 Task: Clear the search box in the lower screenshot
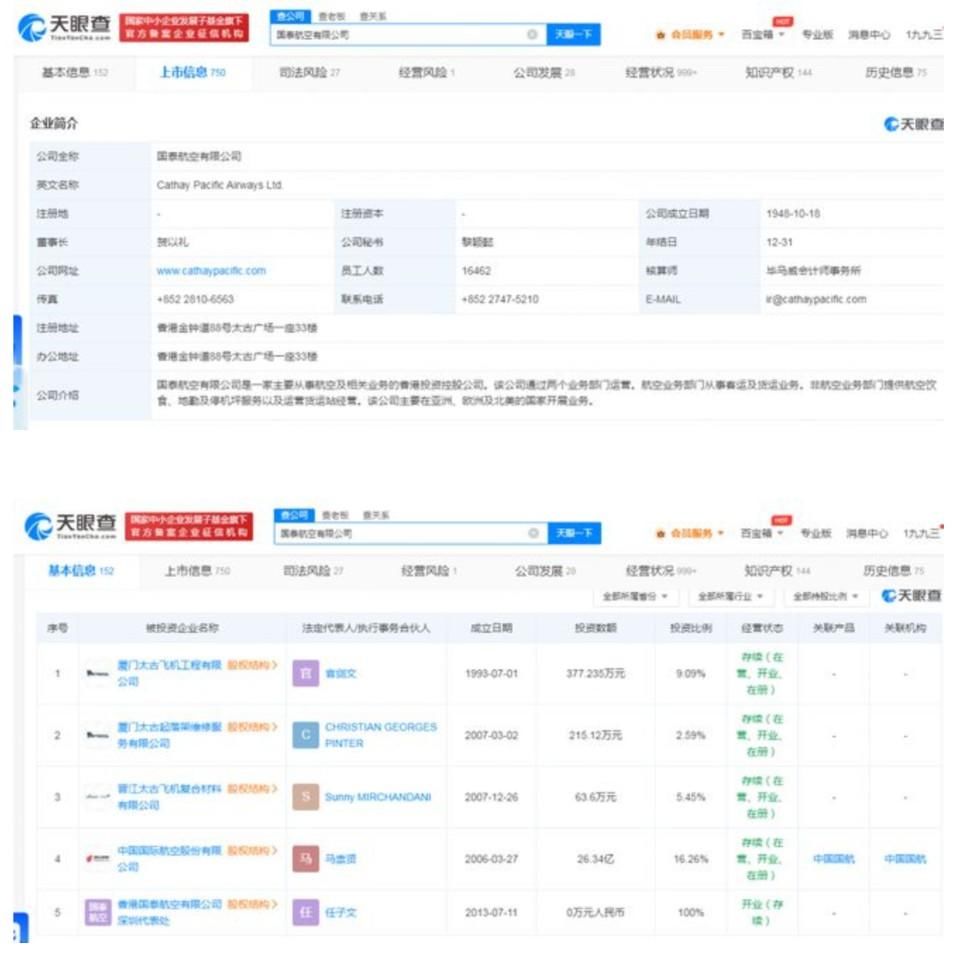(533, 533)
